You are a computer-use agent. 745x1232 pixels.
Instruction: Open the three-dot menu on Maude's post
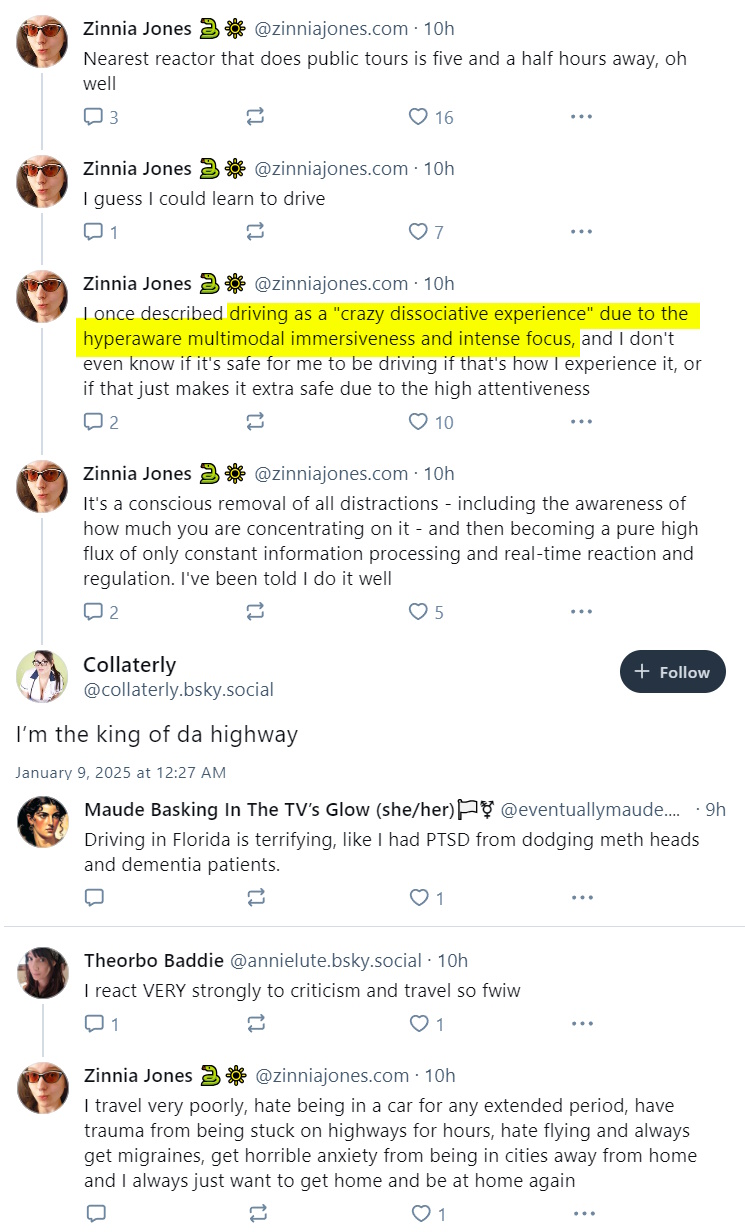(582, 898)
